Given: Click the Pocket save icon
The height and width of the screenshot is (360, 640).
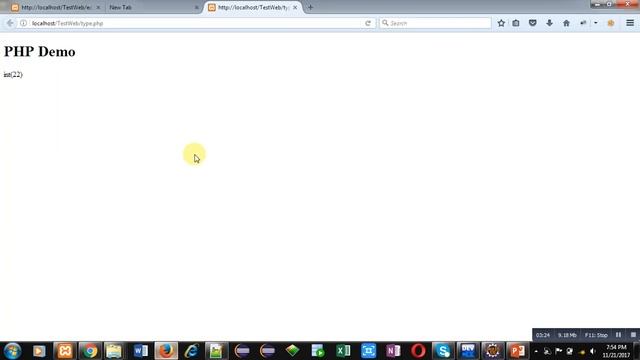Looking at the screenshot, I should point(533,23).
